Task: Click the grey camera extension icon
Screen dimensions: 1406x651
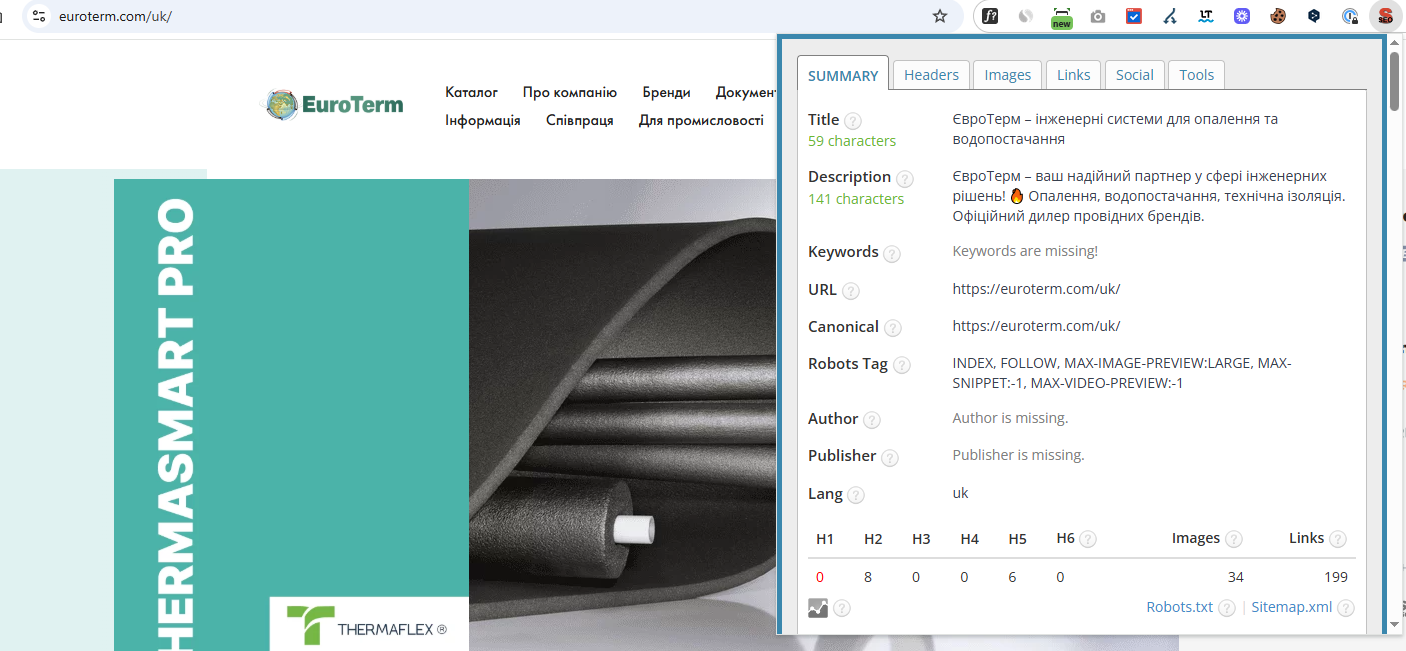Action: pyautogui.click(x=1098, y=16)
